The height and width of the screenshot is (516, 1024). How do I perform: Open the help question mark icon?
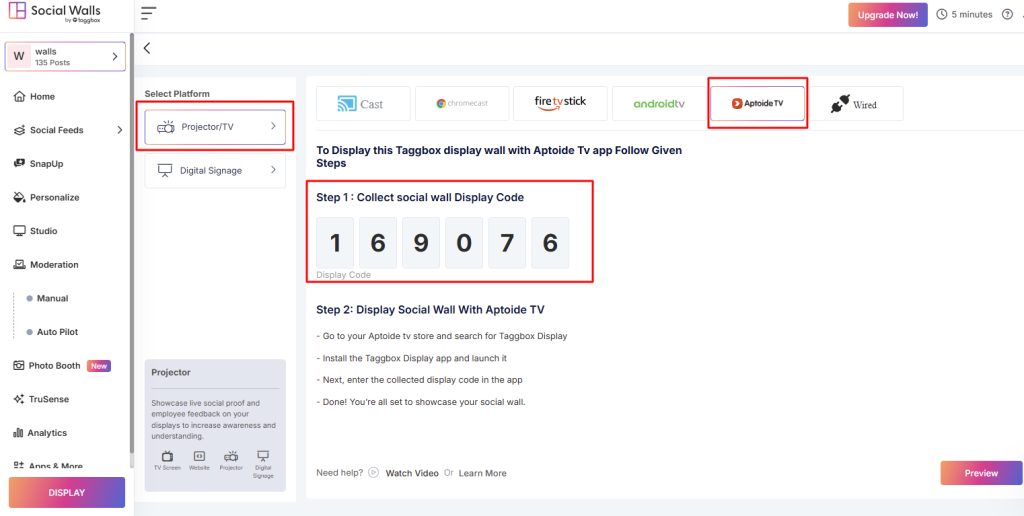(1007, 14)
